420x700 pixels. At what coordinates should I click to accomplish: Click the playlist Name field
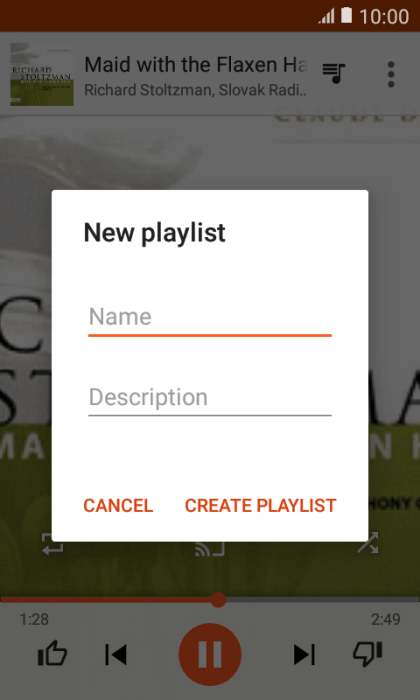[x=210, y=318]
